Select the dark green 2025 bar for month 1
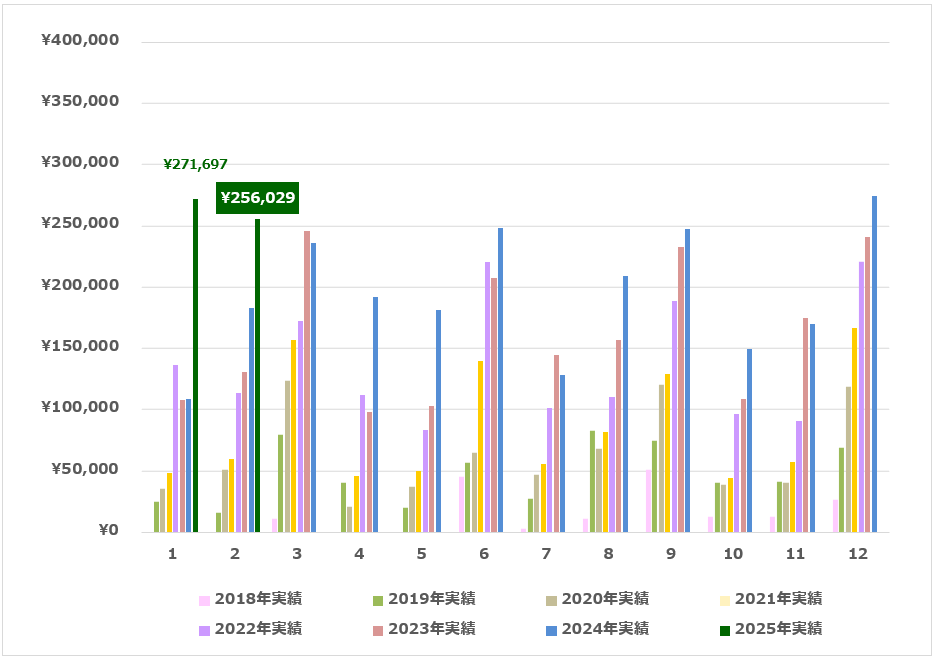 [x=195, y=365]
